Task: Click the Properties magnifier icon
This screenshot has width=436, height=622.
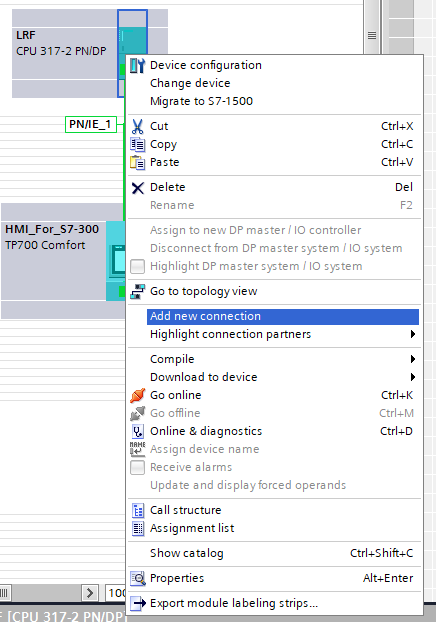Action: point(137,578)
